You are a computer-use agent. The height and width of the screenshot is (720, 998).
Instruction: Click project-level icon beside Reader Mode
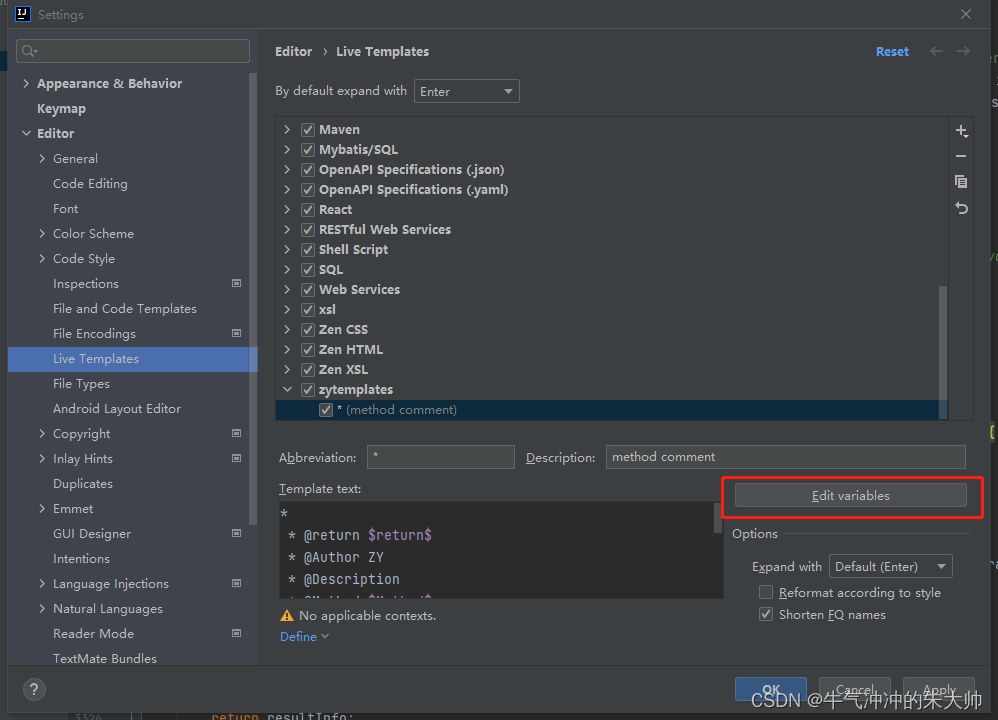point(236,633)
